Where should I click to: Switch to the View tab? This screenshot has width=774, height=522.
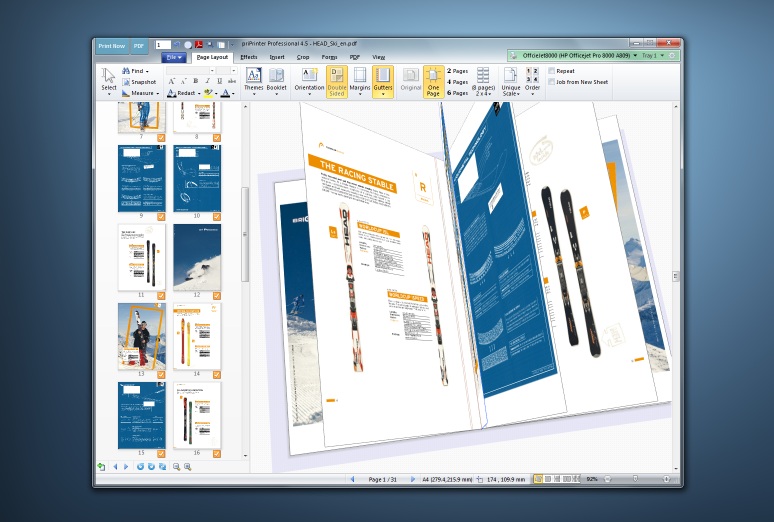379,57
